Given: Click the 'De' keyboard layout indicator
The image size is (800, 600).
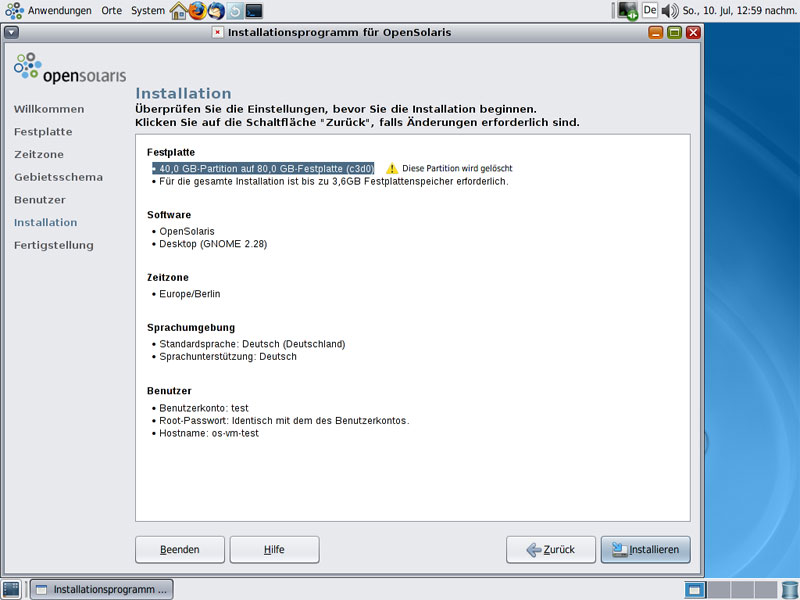Looking at the screenshot, I should tap(649, 11).
